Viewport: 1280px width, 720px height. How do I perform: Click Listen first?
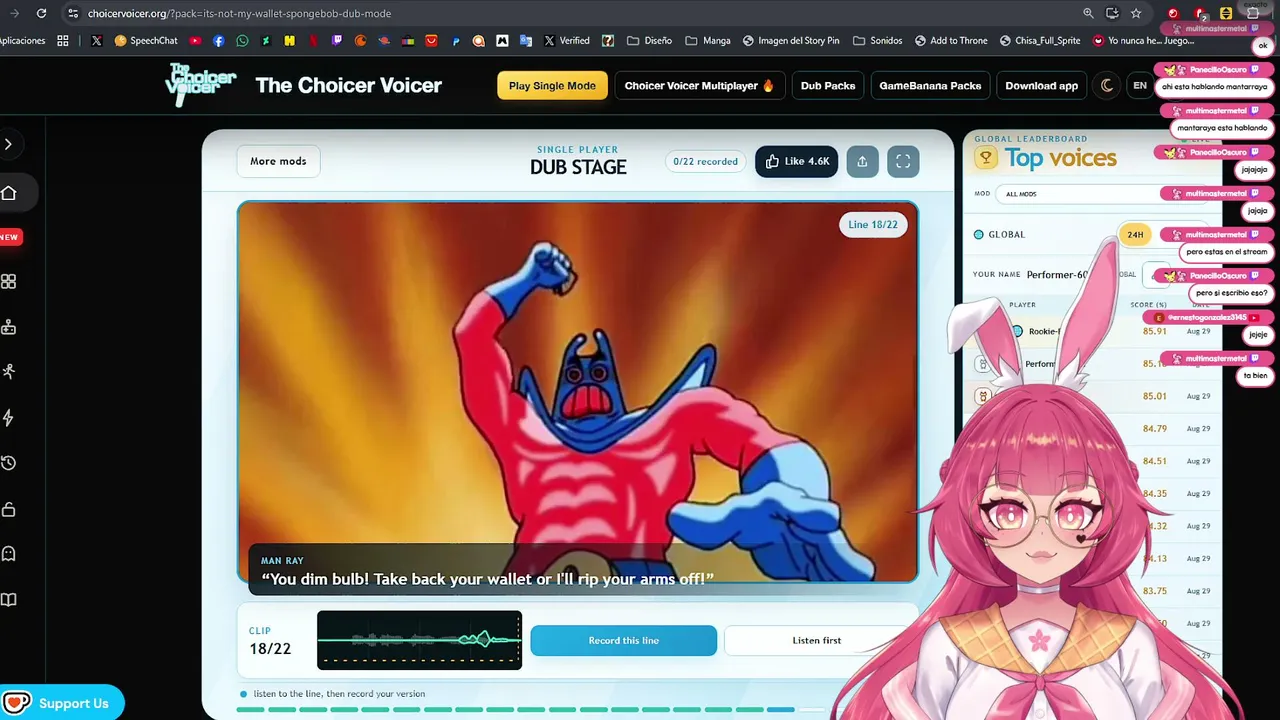pos(817,640)
